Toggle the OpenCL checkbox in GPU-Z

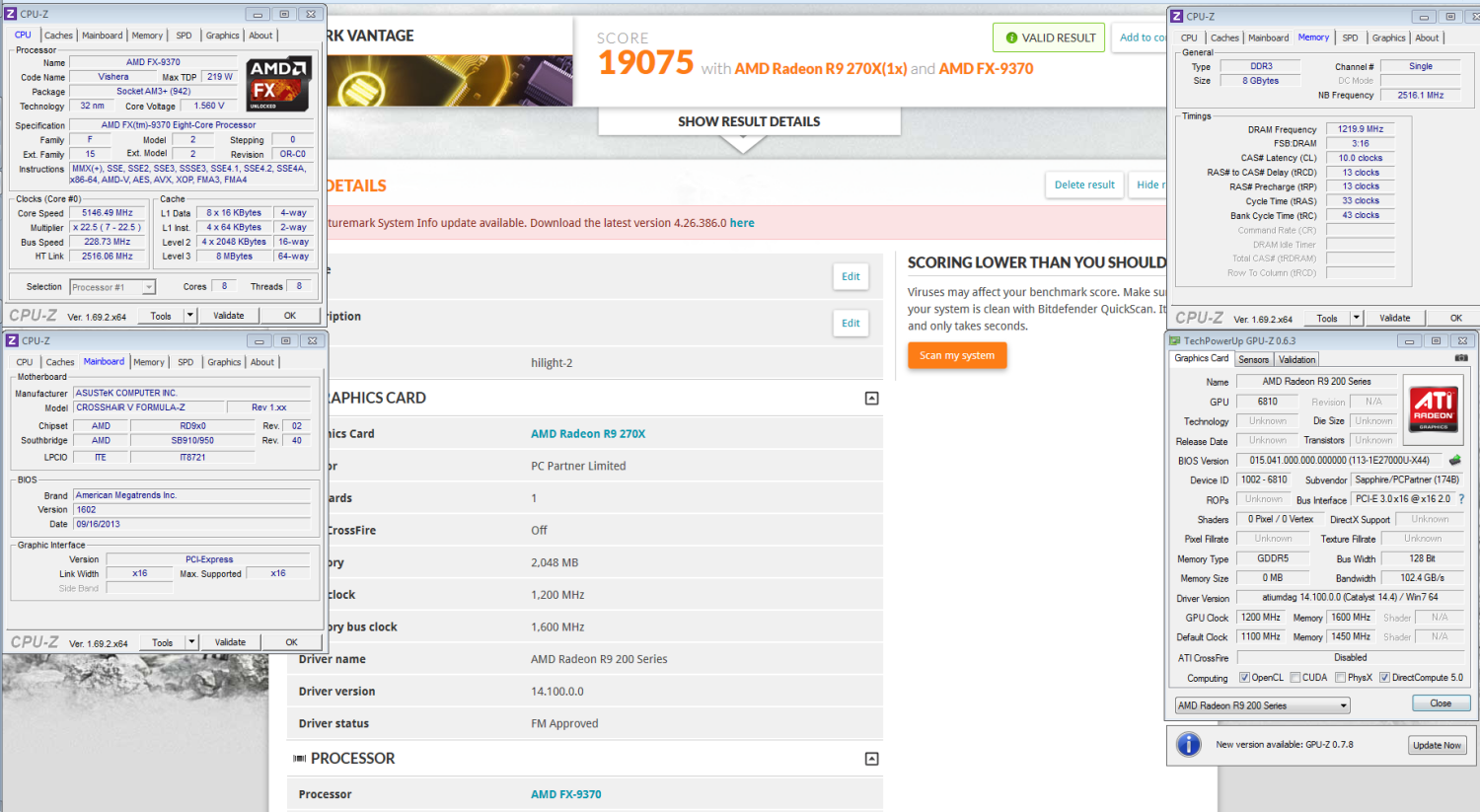point(1244,678)
